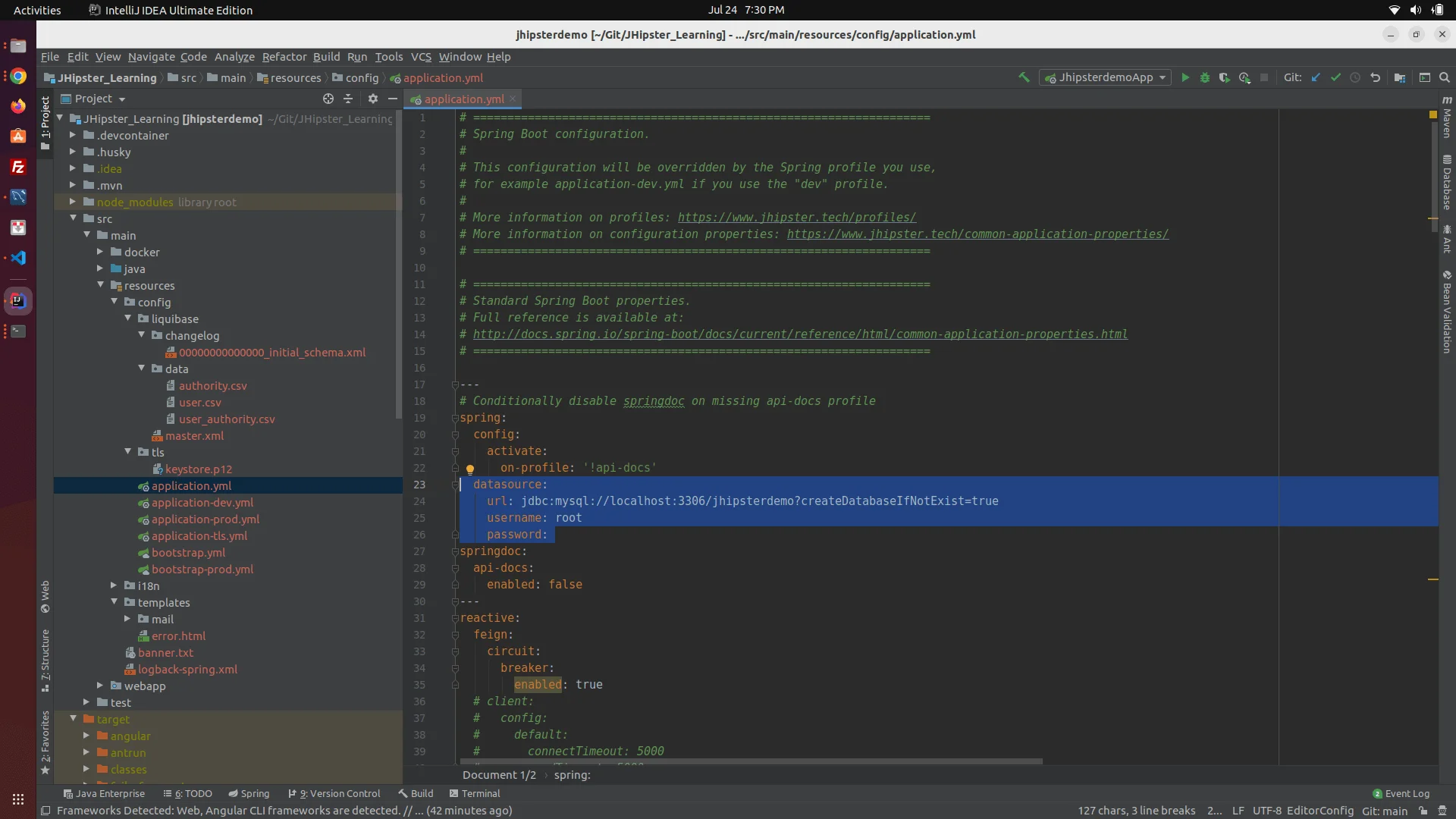1456x819 pixels.
Task: Rollback changes with the Git revert icon
Action: point(1375,77)
